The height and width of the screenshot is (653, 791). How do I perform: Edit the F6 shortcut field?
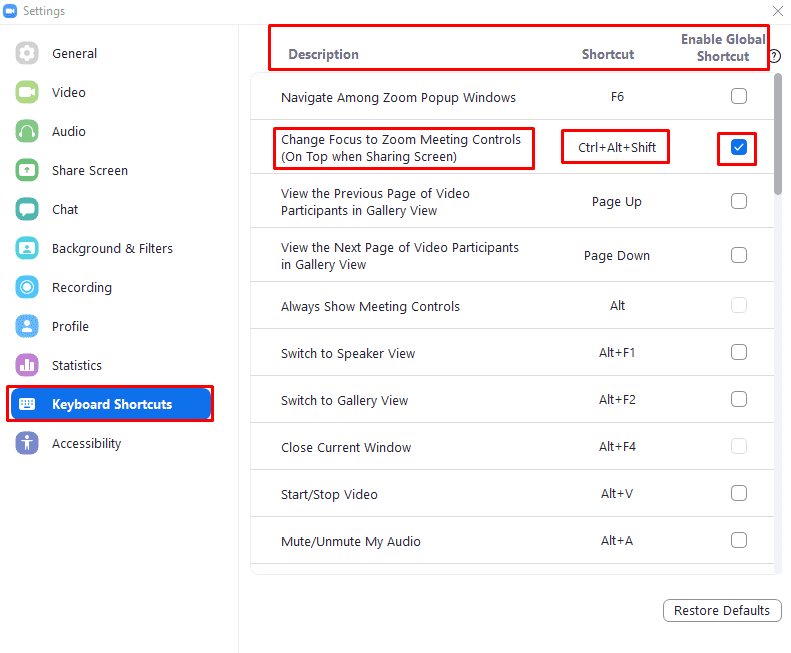coord(617,96)
